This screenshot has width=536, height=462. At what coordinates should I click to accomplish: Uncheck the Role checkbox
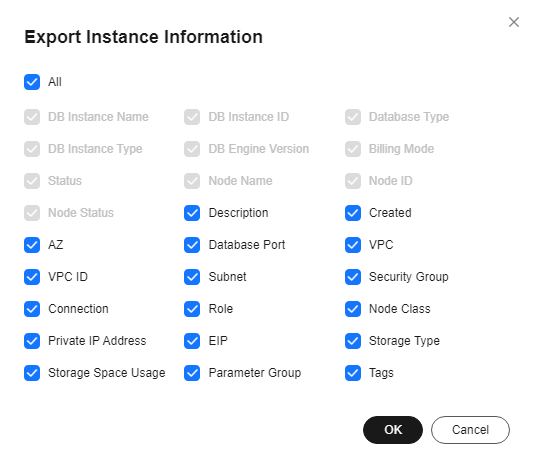192,309
